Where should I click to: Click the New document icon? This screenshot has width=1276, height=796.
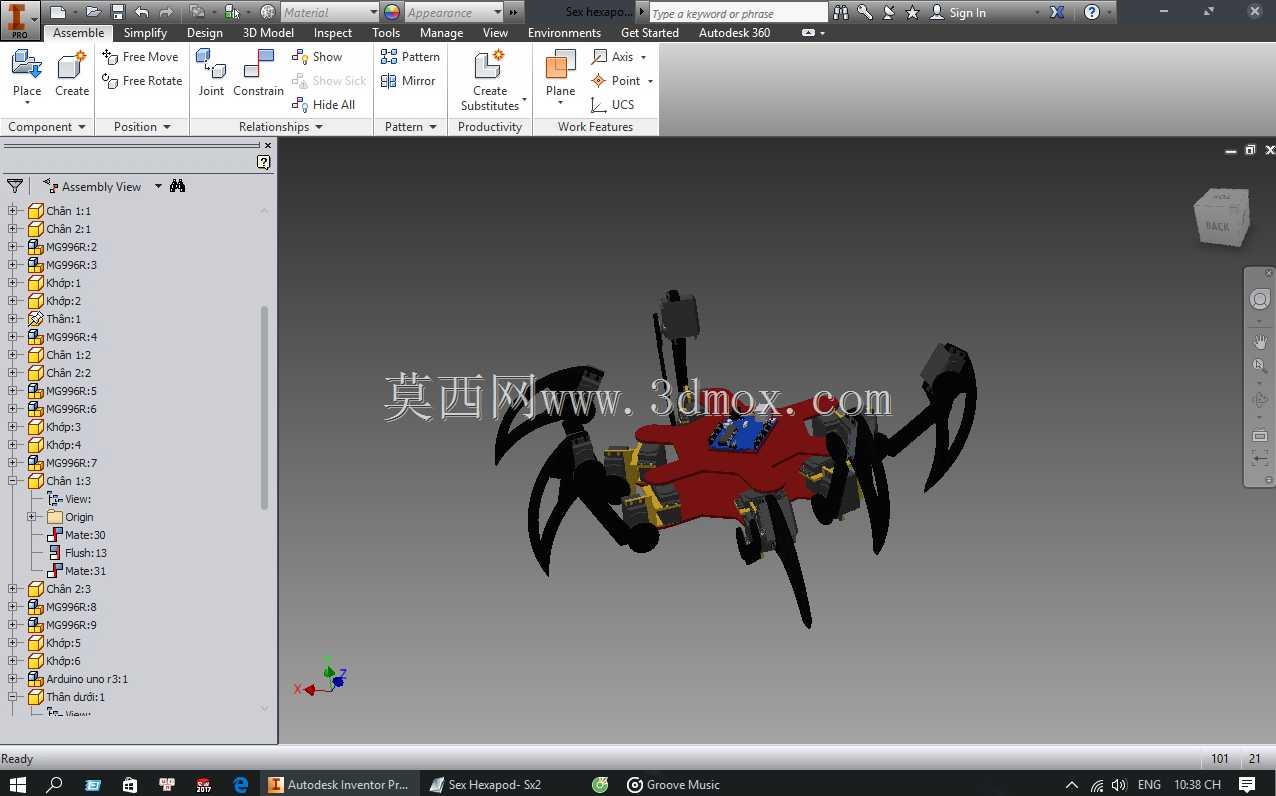tap(58, 12)
